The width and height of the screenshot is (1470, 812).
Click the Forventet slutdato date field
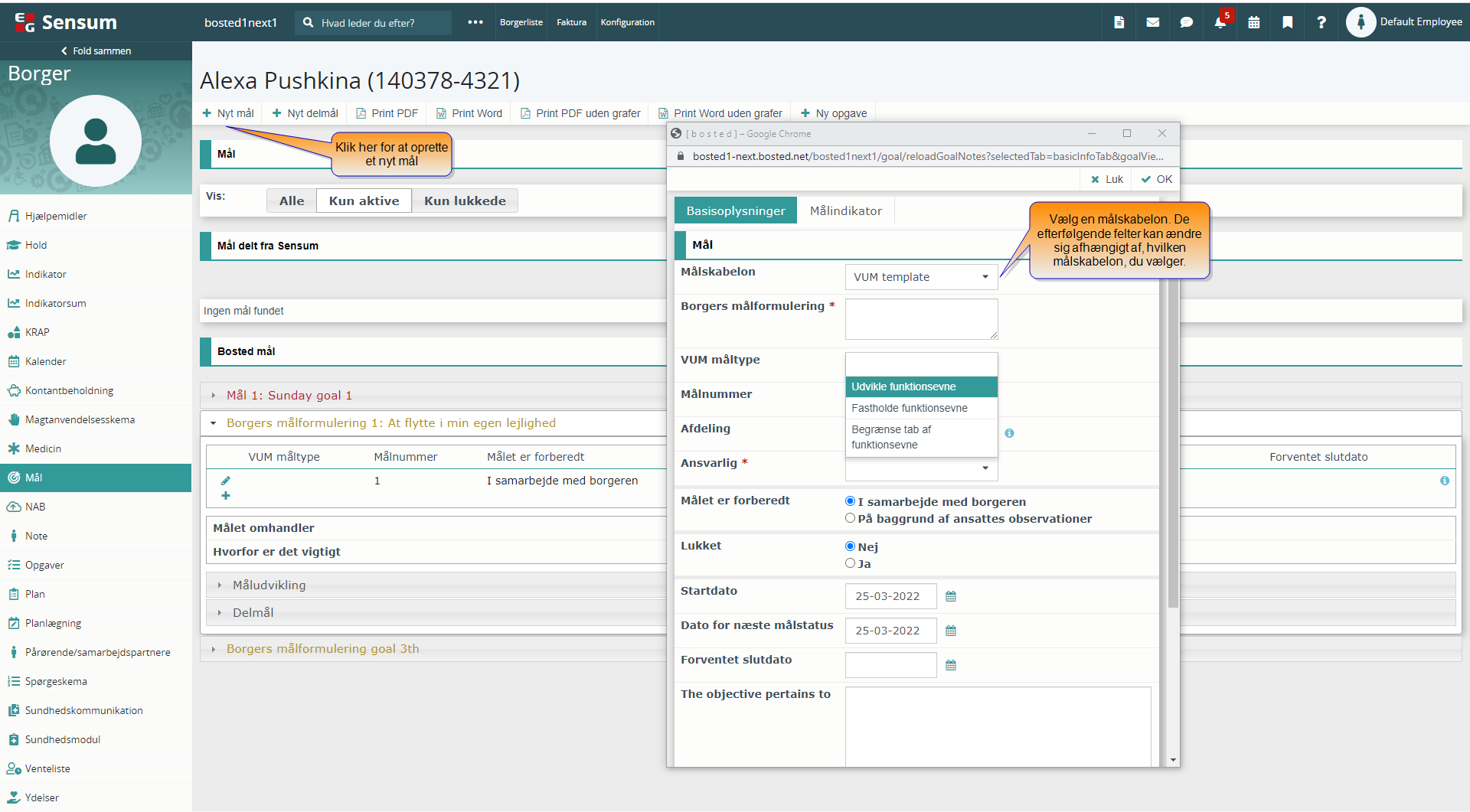[890, 664]
